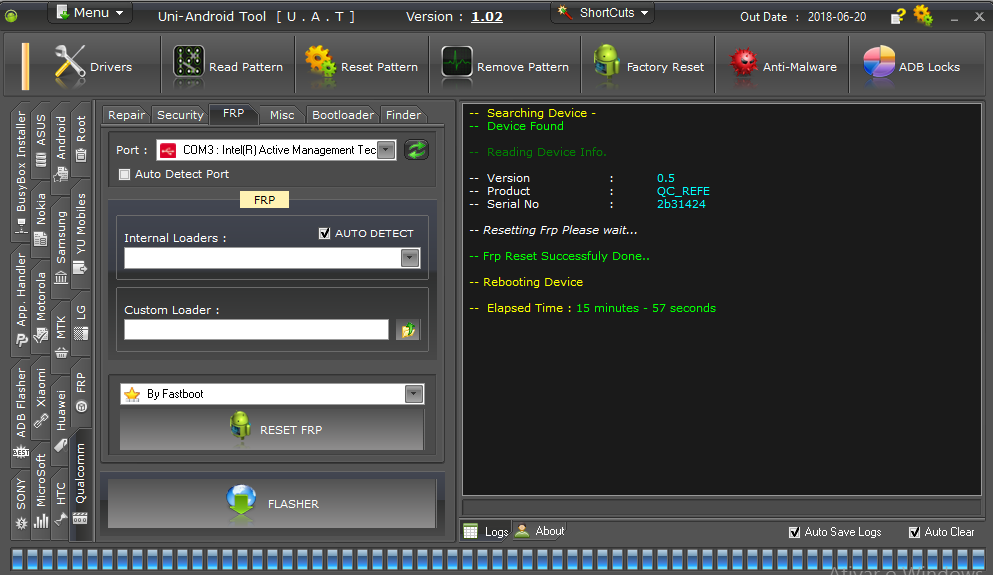The image size is (993, 575).
Task: Click the blue segmented progress bar
Action: (498, 559)
